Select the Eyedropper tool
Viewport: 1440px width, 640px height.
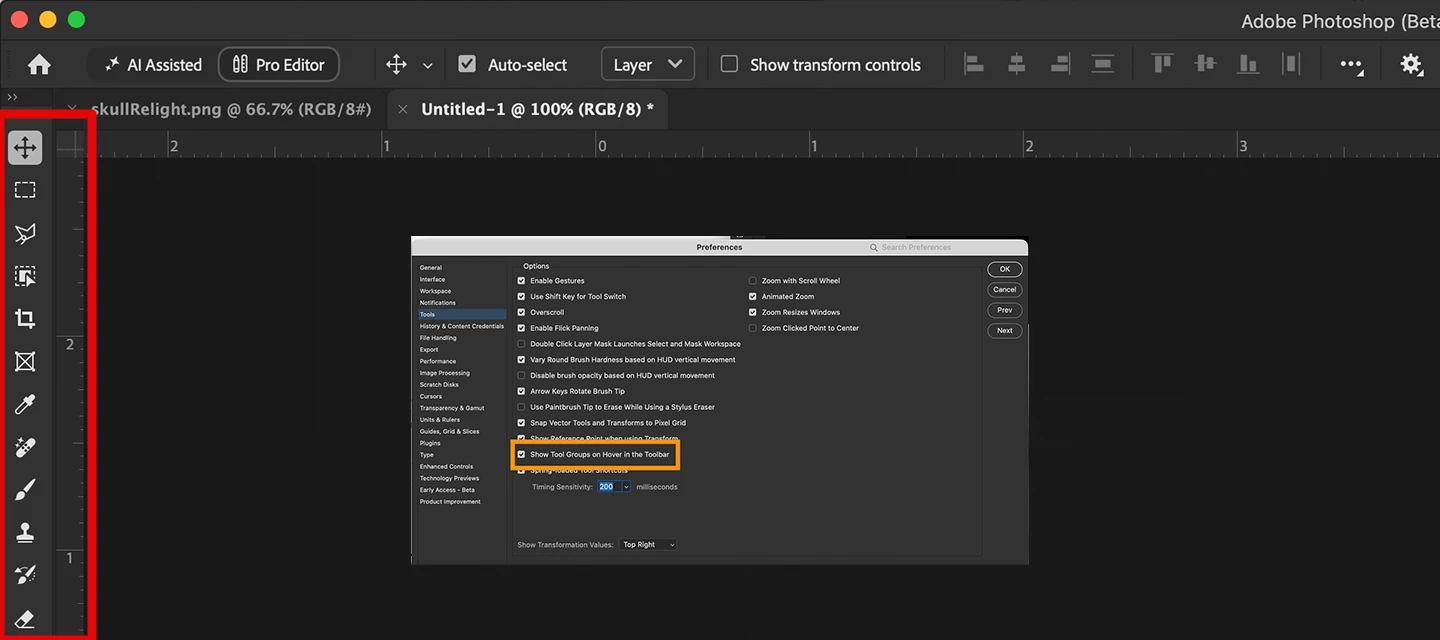click(25, 405)
